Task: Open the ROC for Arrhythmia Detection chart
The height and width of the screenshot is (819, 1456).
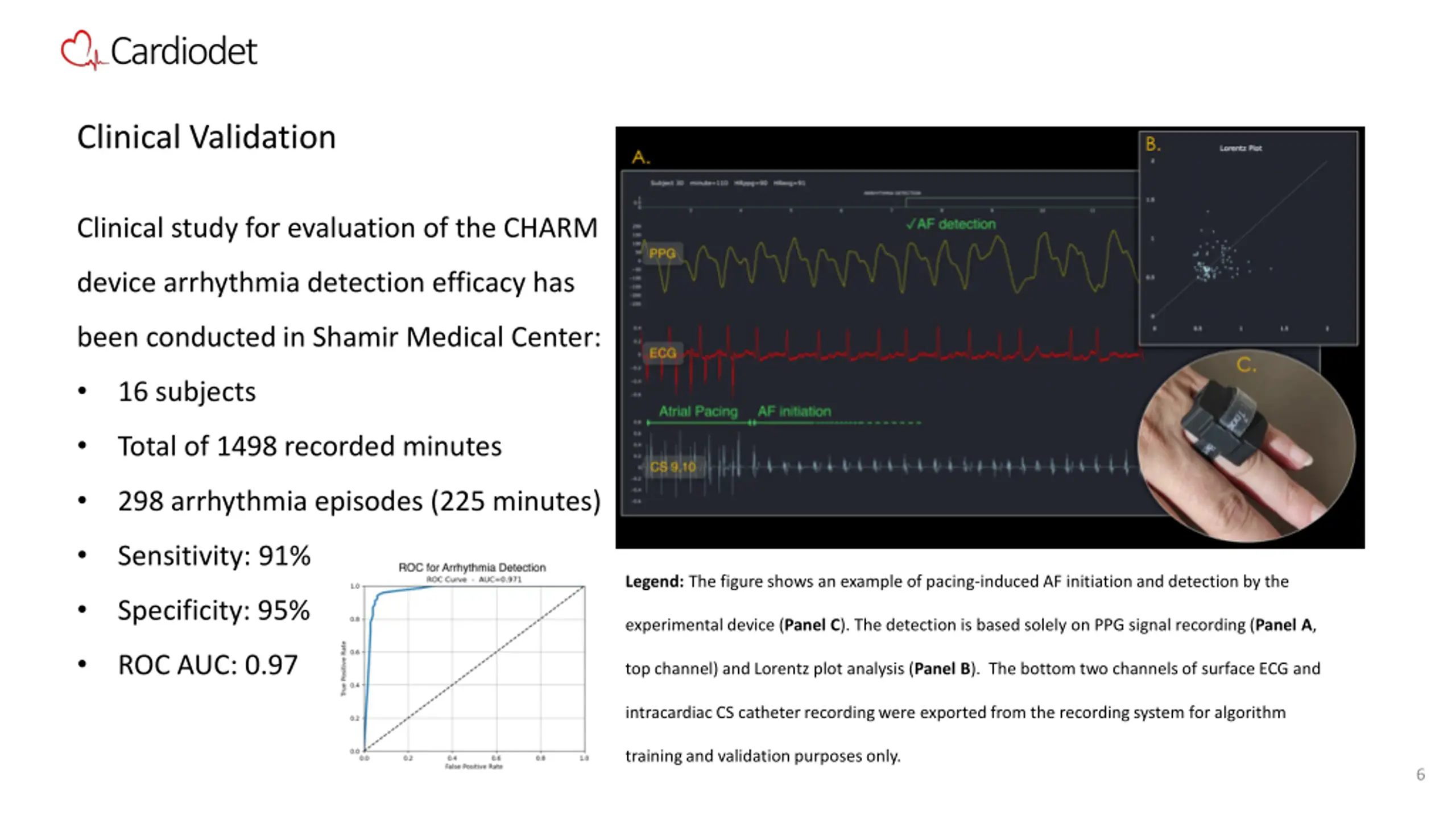Action: pos(465,667)
